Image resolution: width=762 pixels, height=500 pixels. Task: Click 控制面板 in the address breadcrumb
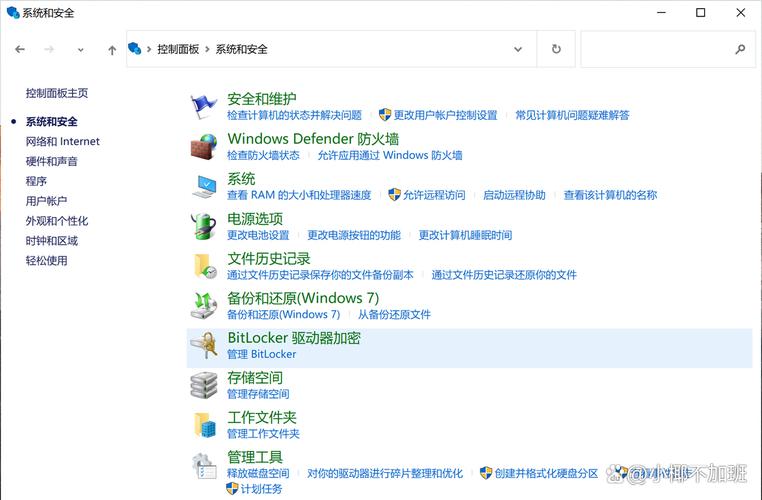178,49
